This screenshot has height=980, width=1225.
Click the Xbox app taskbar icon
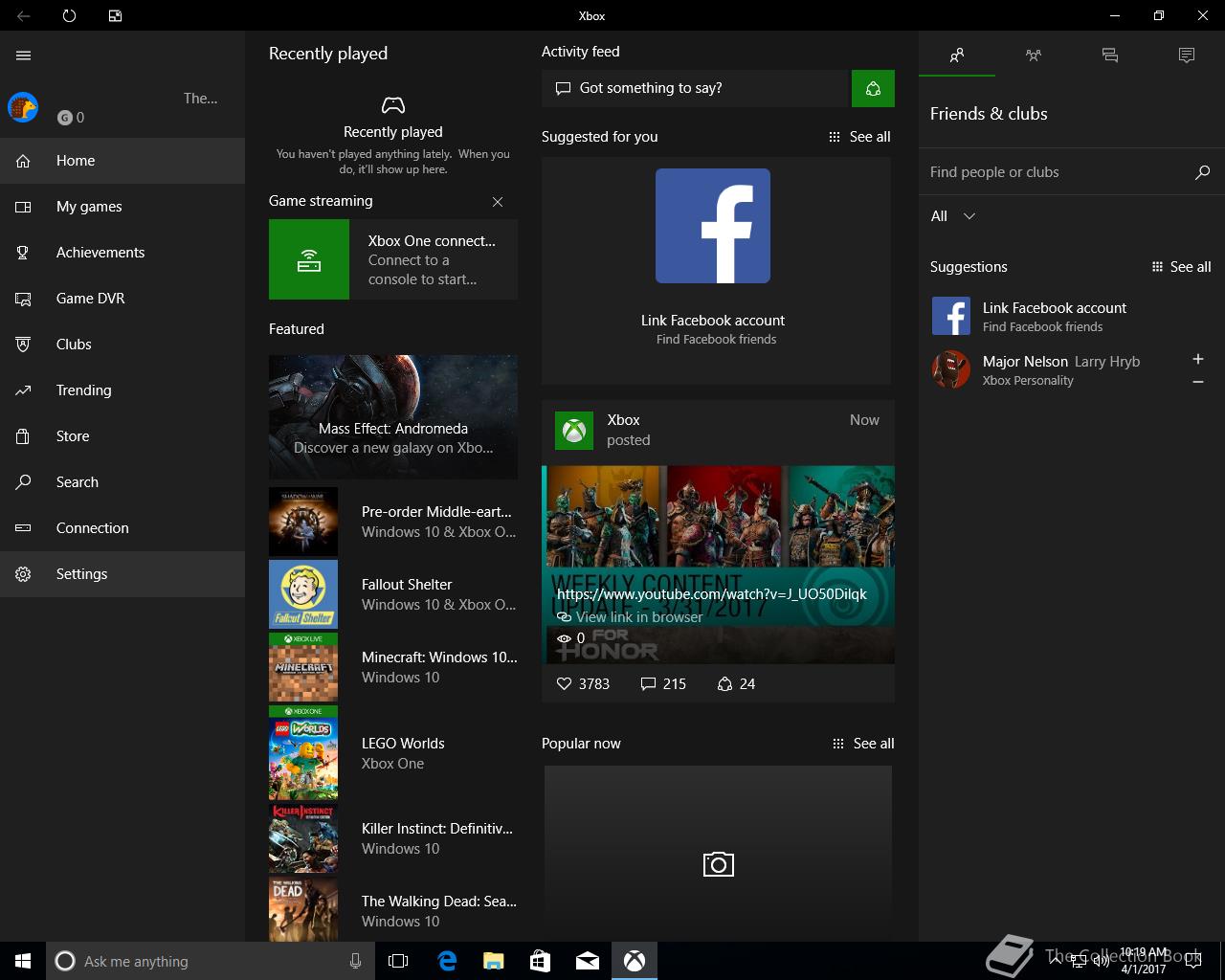click(635, 961)
